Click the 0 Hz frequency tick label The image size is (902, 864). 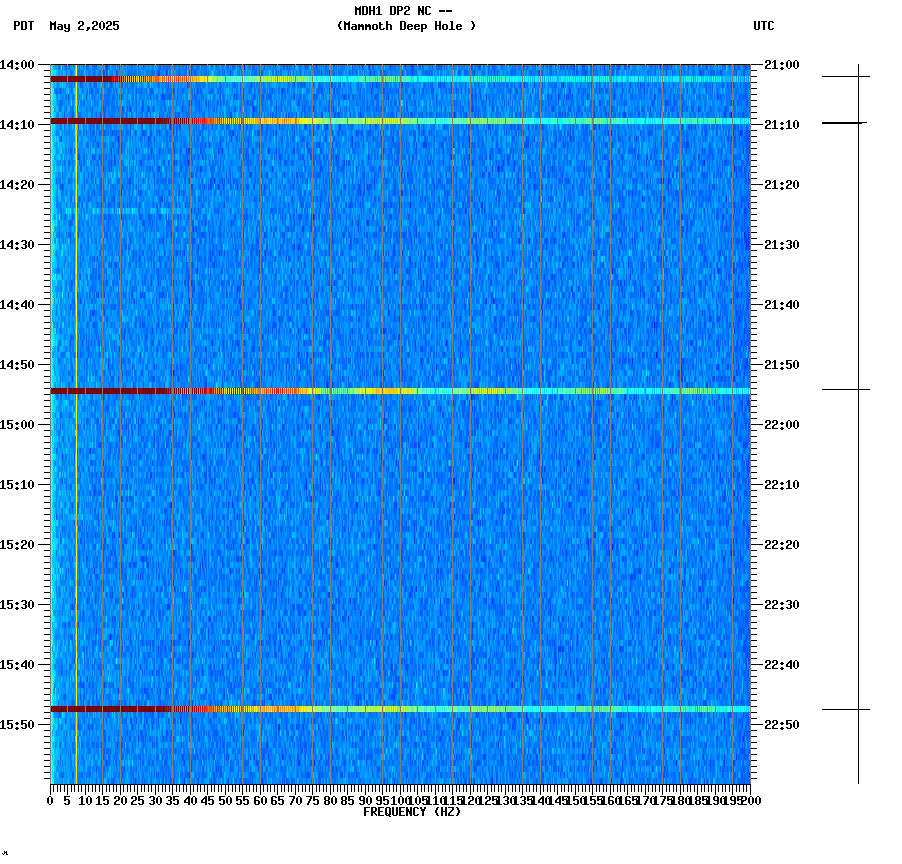(x=47, y=801)
